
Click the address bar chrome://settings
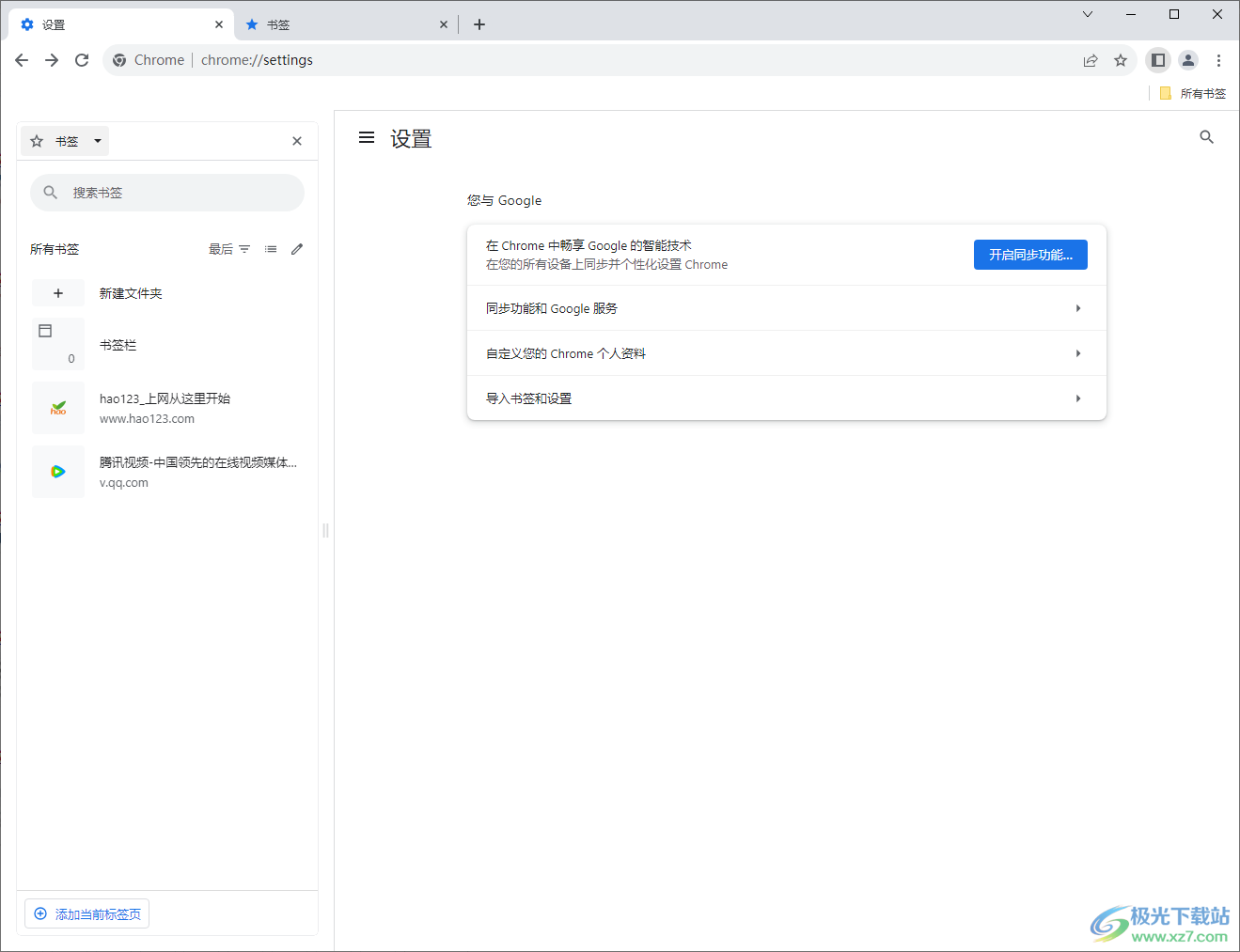pyautogui.click(x=257, y=60)
